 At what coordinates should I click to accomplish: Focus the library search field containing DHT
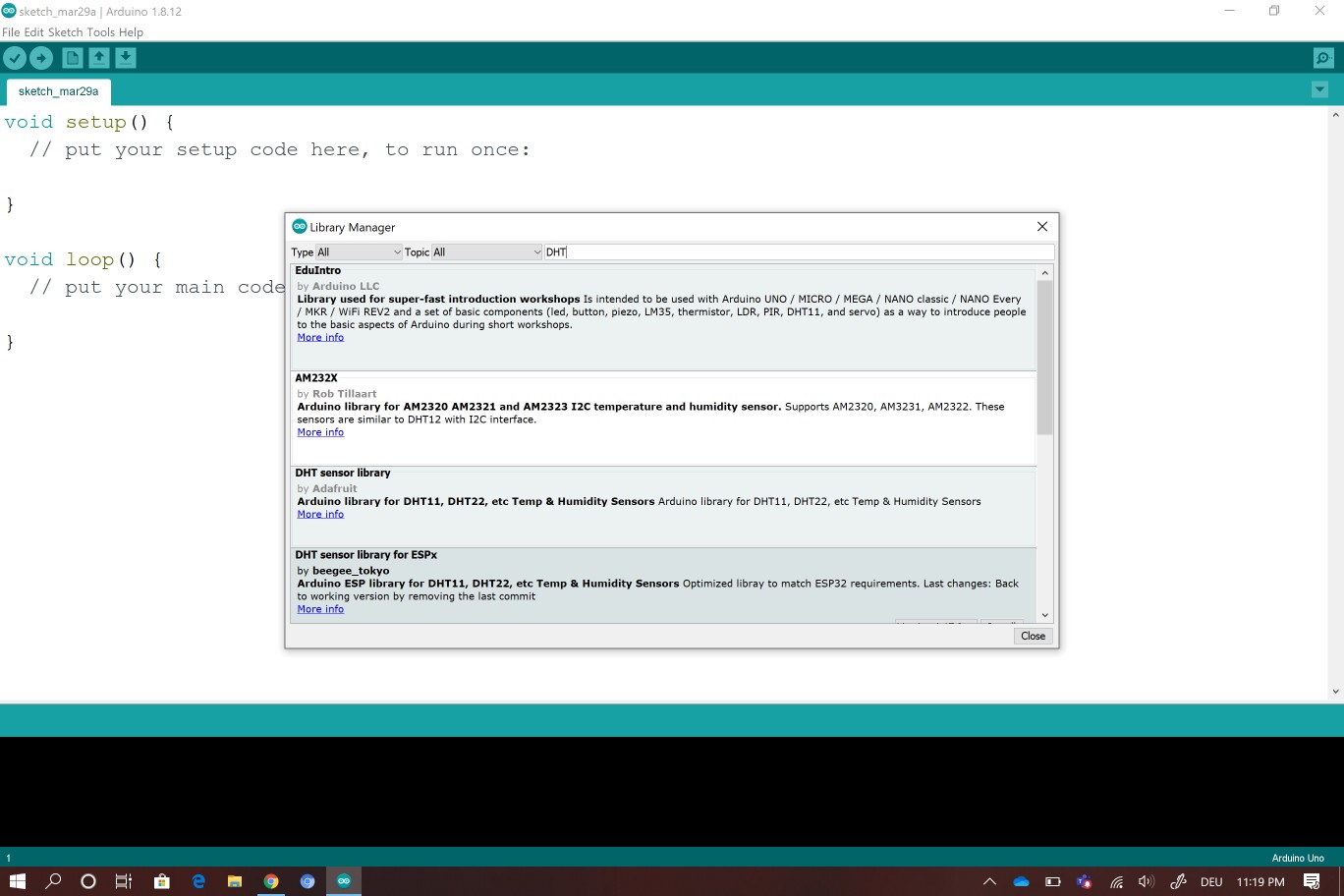tap(799, 252)
